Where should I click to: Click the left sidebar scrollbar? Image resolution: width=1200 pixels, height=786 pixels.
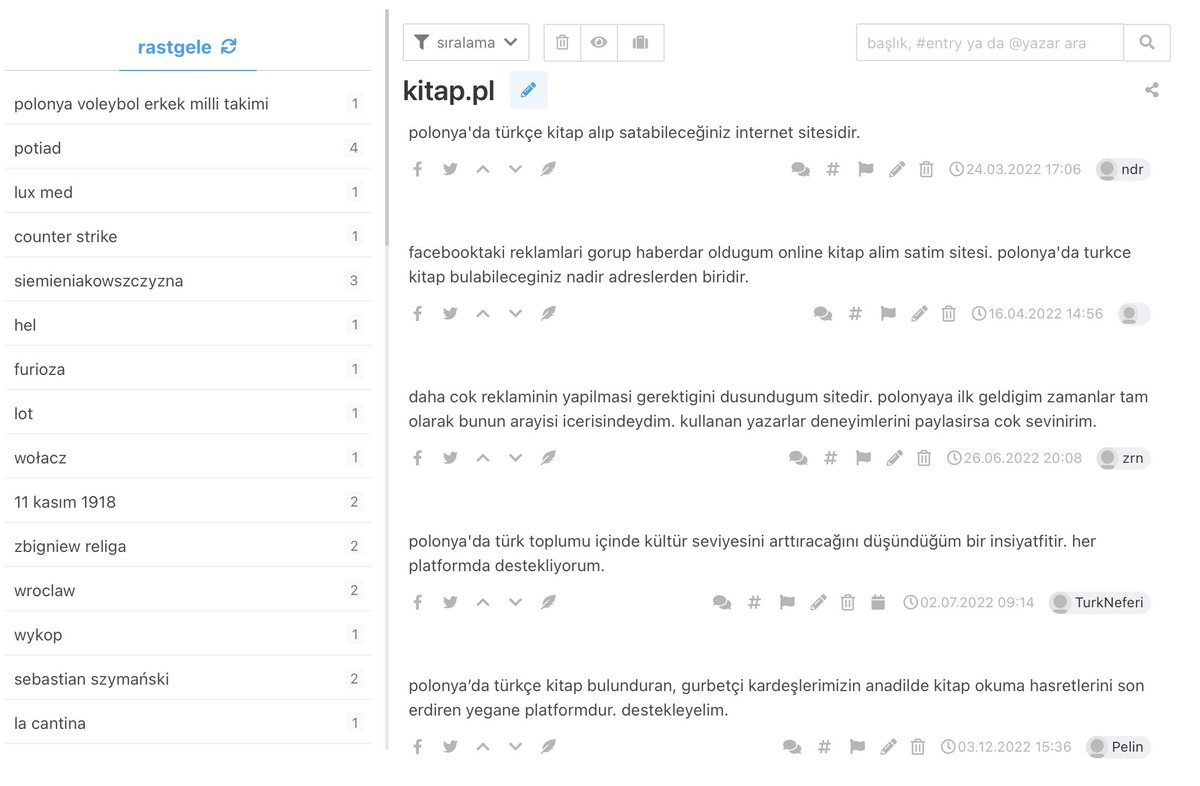pyautogui.click(x=387, y=128)
